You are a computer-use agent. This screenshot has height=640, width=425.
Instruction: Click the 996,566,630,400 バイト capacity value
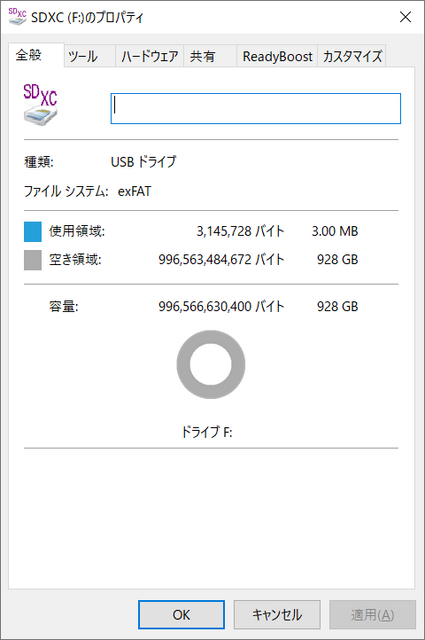click(221, 307)
